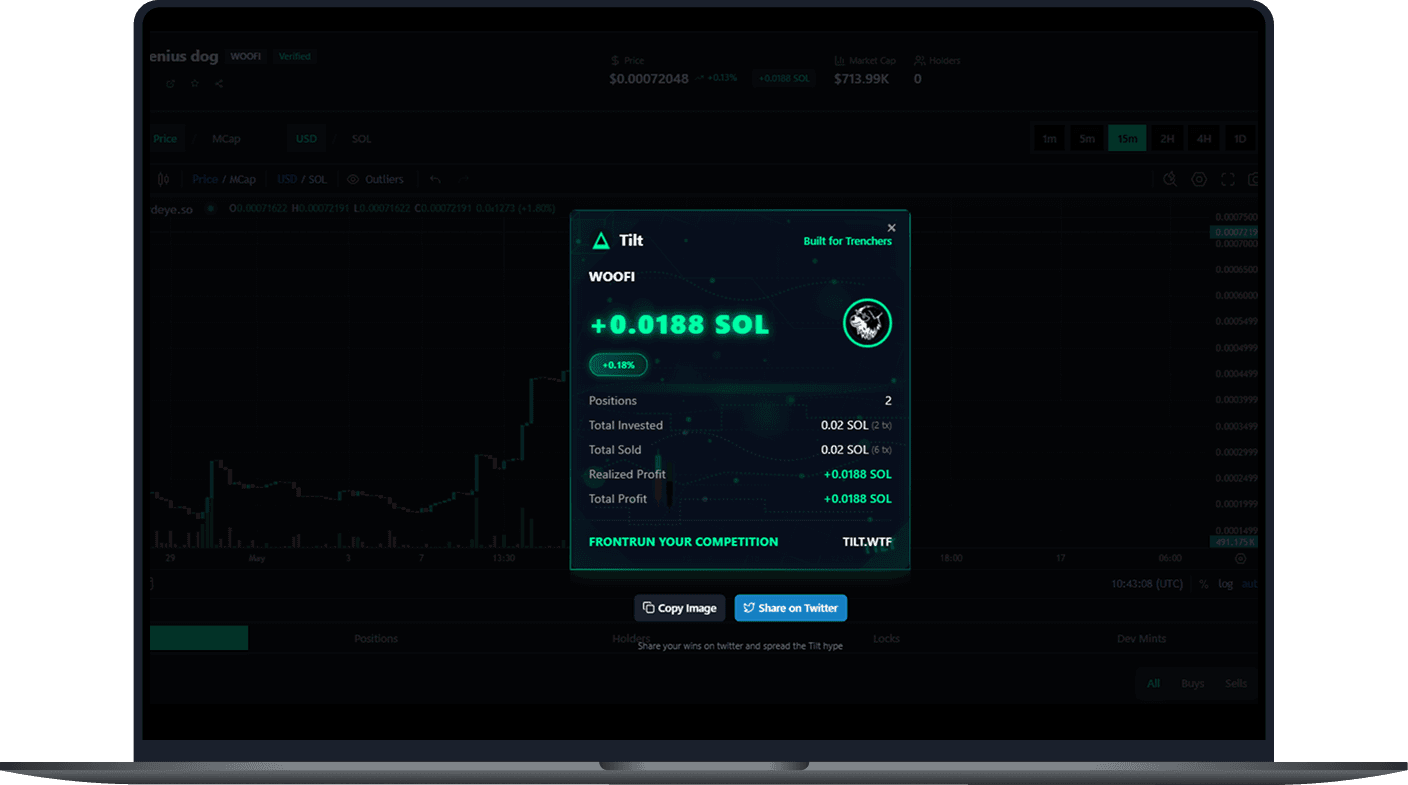View the Positions tab
The image size is (1408, 785).
tap(375, 638)
